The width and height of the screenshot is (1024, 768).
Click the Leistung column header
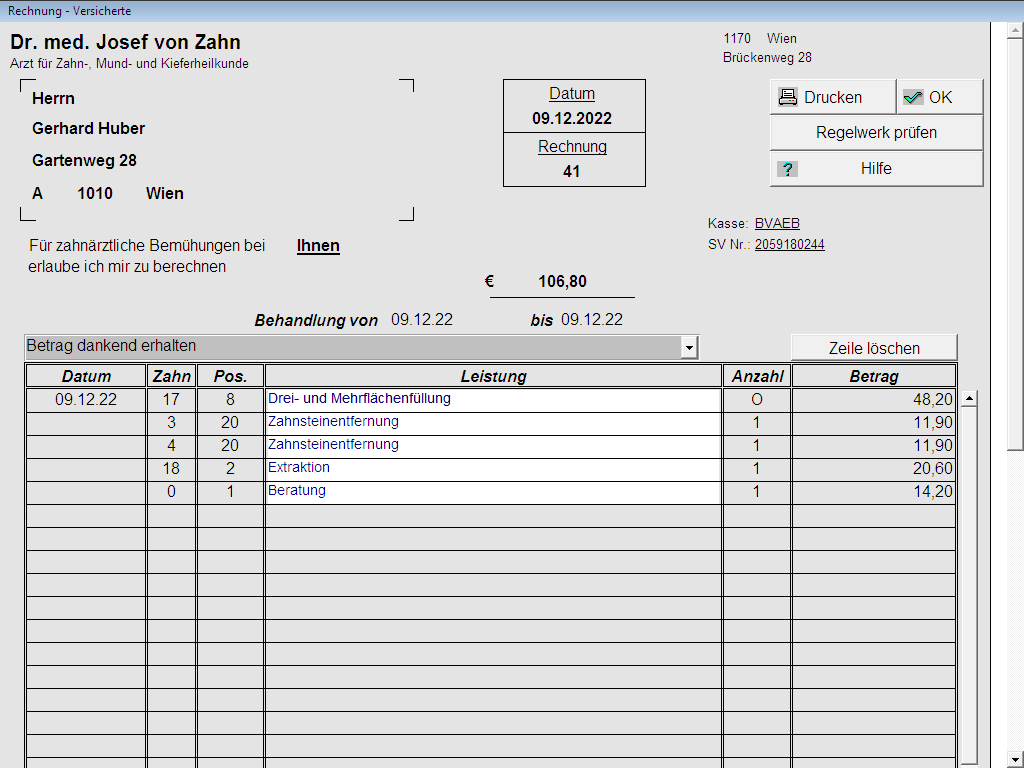(493, 377)
